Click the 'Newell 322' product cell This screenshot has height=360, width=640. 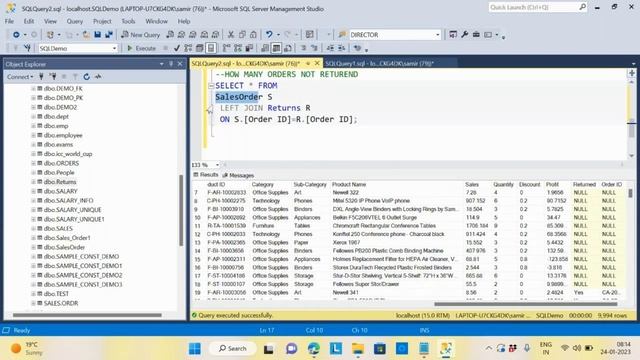(345, 193)
